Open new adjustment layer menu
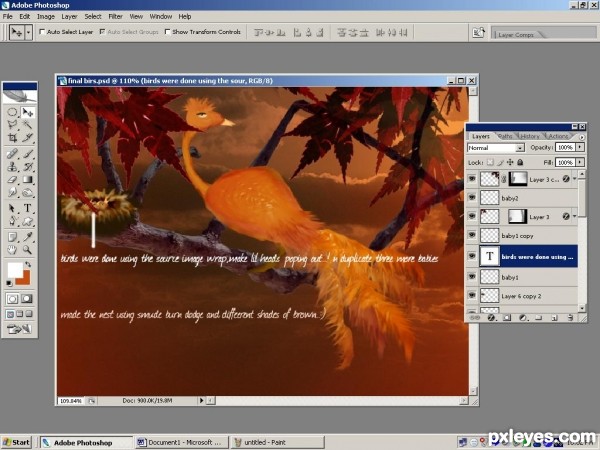600x450 pixels. click(x=523, y=318)
